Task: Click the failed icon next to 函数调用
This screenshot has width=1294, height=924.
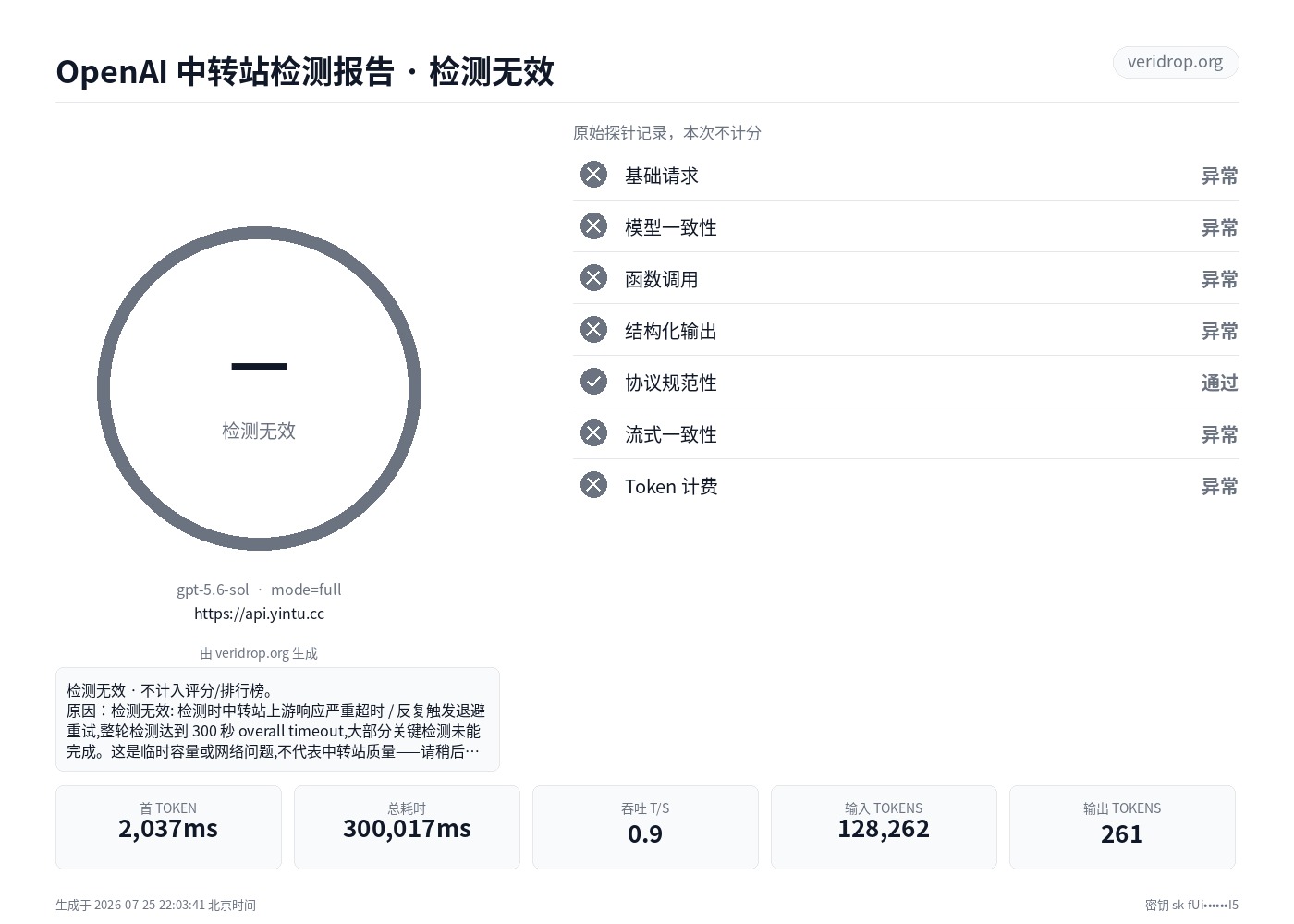Action: pos(593,278)
